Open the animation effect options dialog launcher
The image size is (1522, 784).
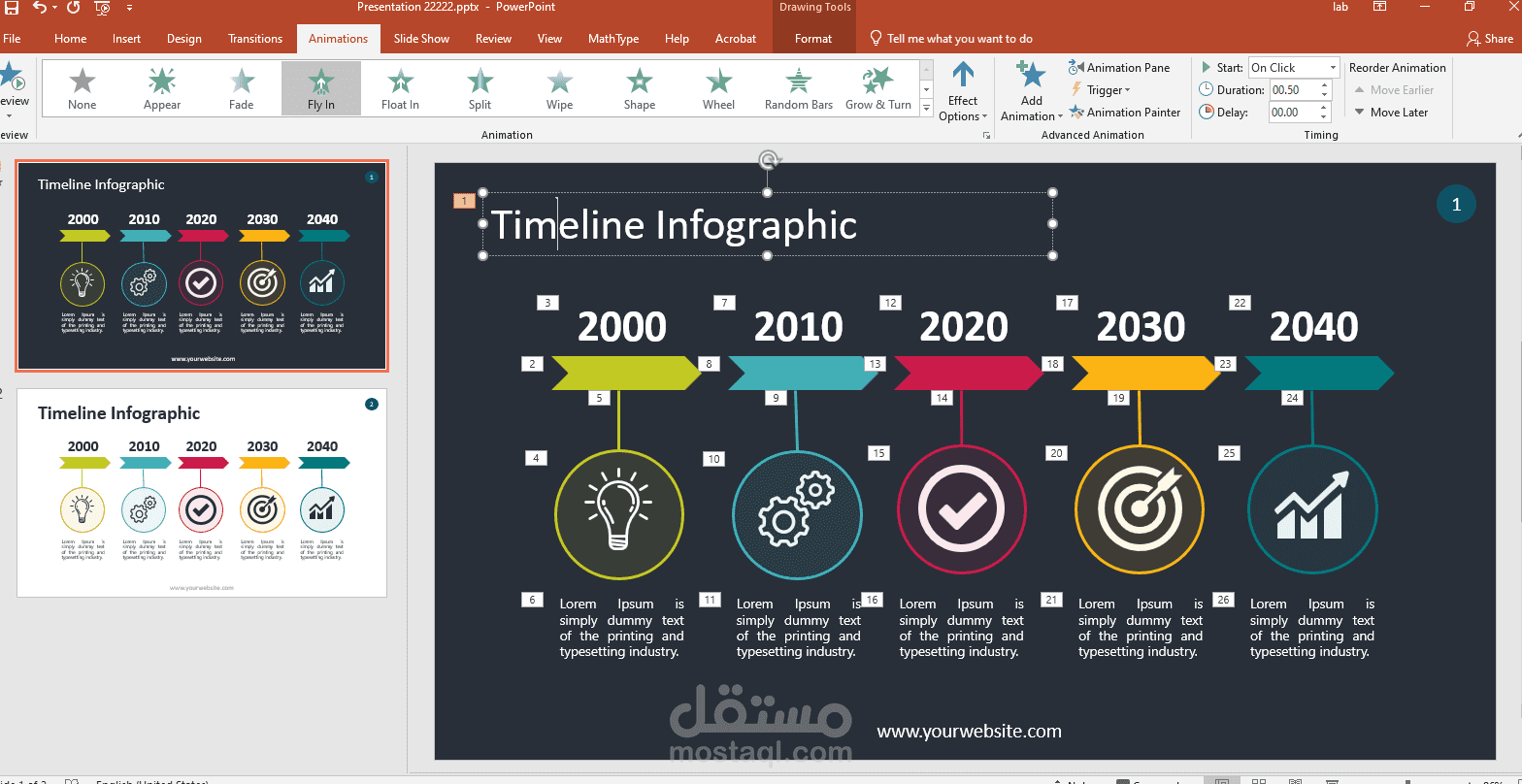986,135
